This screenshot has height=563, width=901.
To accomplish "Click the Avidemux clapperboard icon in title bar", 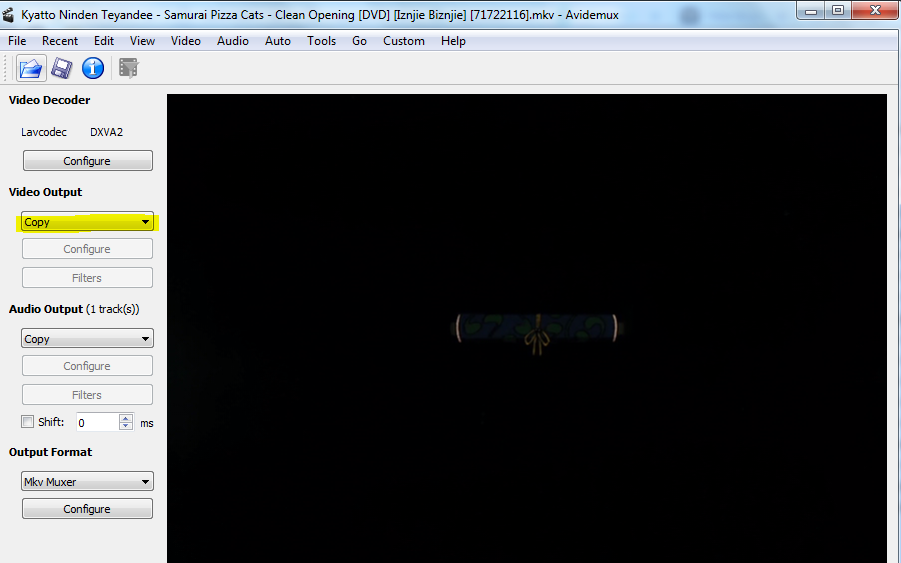I will 10,13.
